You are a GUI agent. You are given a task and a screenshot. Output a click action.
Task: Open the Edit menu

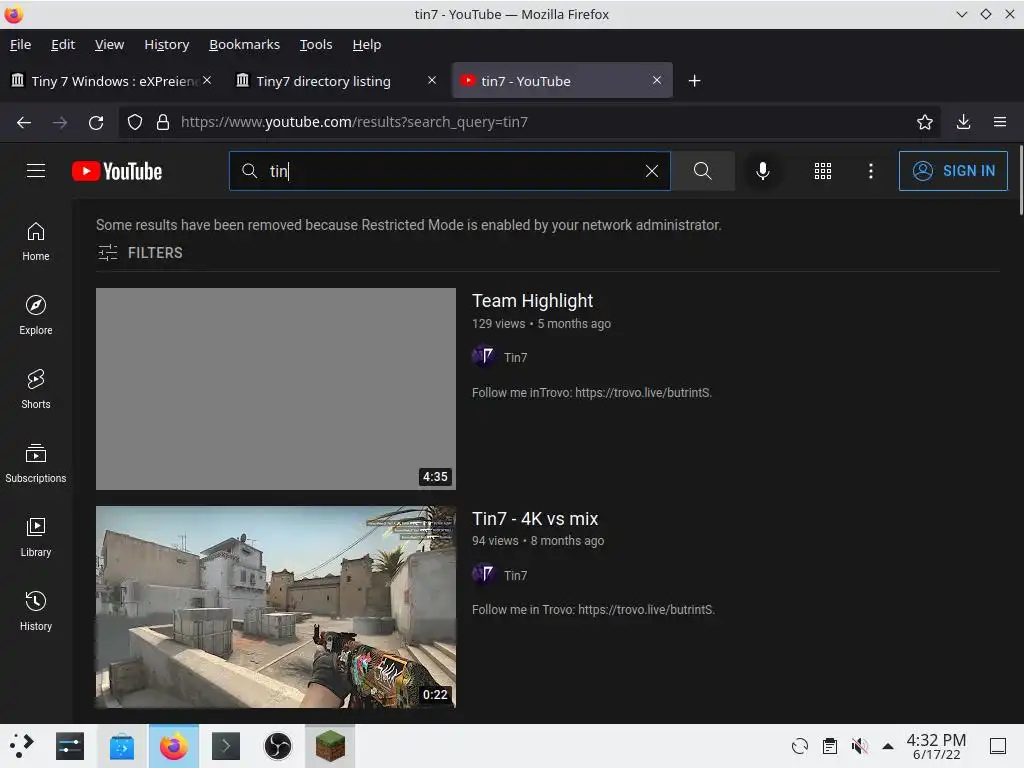point(63,44)
